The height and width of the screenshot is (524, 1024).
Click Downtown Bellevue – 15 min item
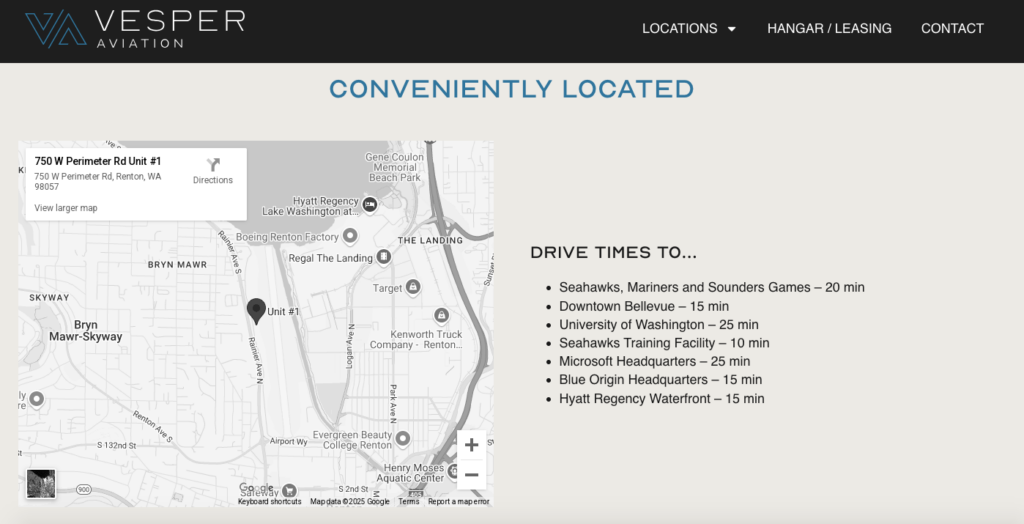[x=644, y=306]
